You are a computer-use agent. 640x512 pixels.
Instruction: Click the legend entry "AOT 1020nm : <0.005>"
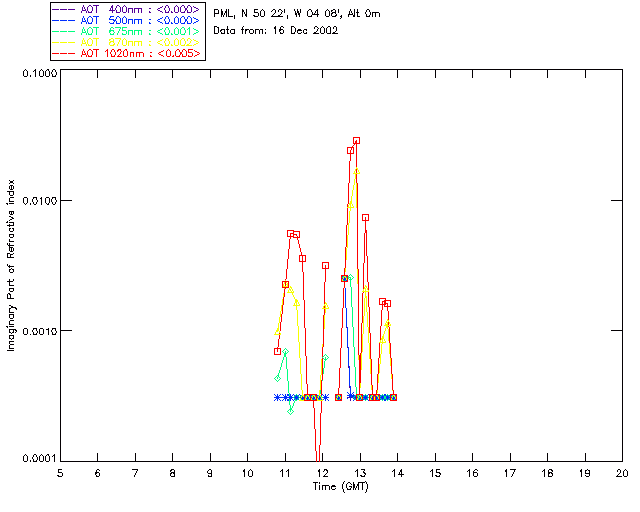click(126, 53)
